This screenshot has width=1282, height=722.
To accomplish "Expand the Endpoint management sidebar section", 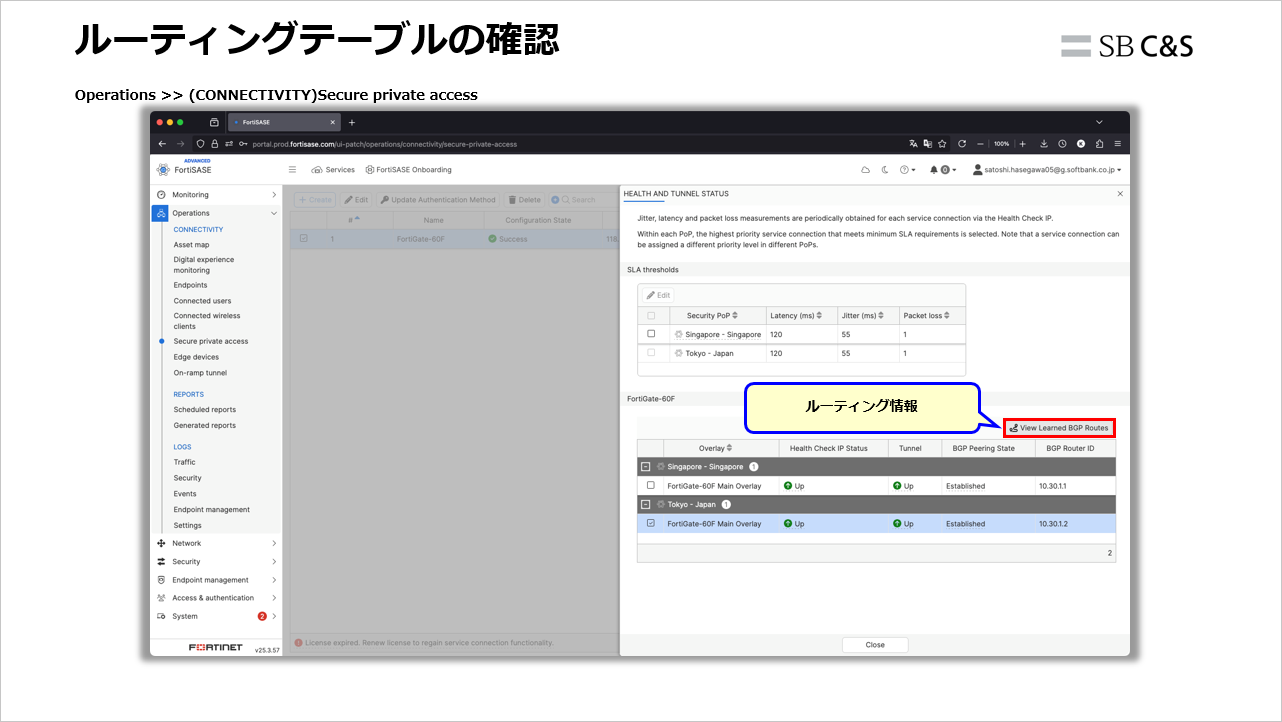I will point(216,580).
